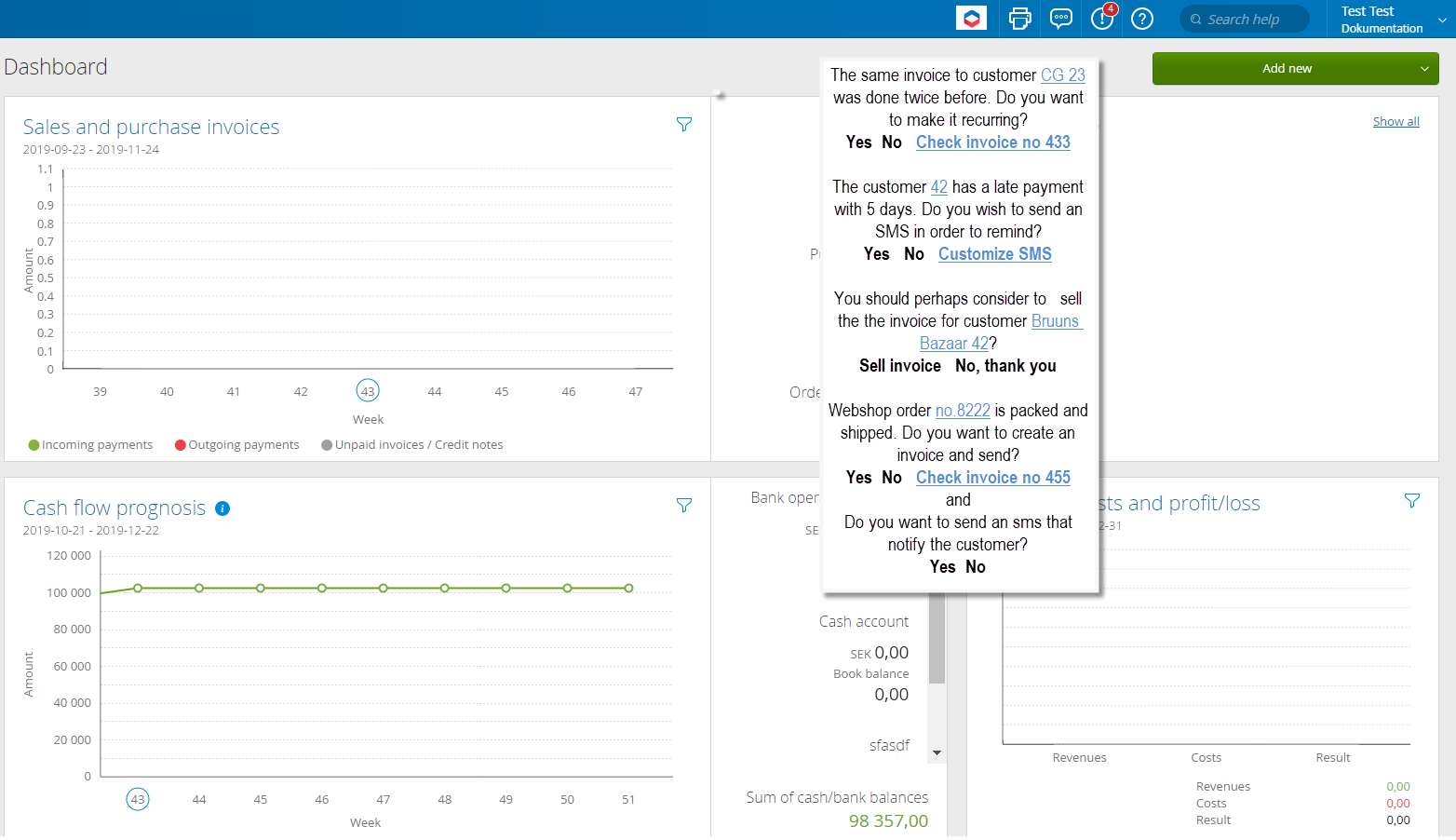The image size is (1456, 840).
Task: Click scroll down arrow in bank panel
Action: click(937, 752)
